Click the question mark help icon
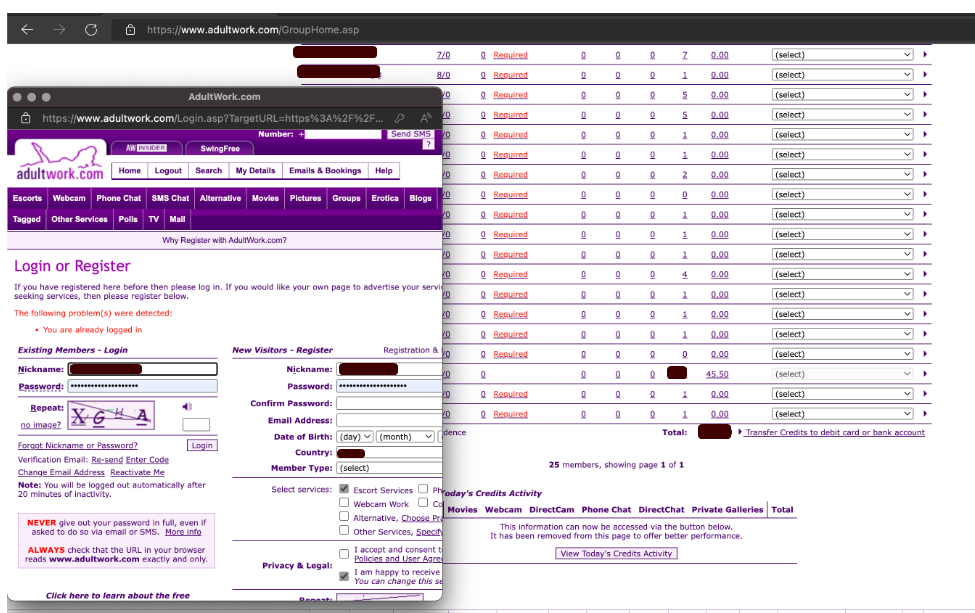The image size is (975, 613). point(428,145)
